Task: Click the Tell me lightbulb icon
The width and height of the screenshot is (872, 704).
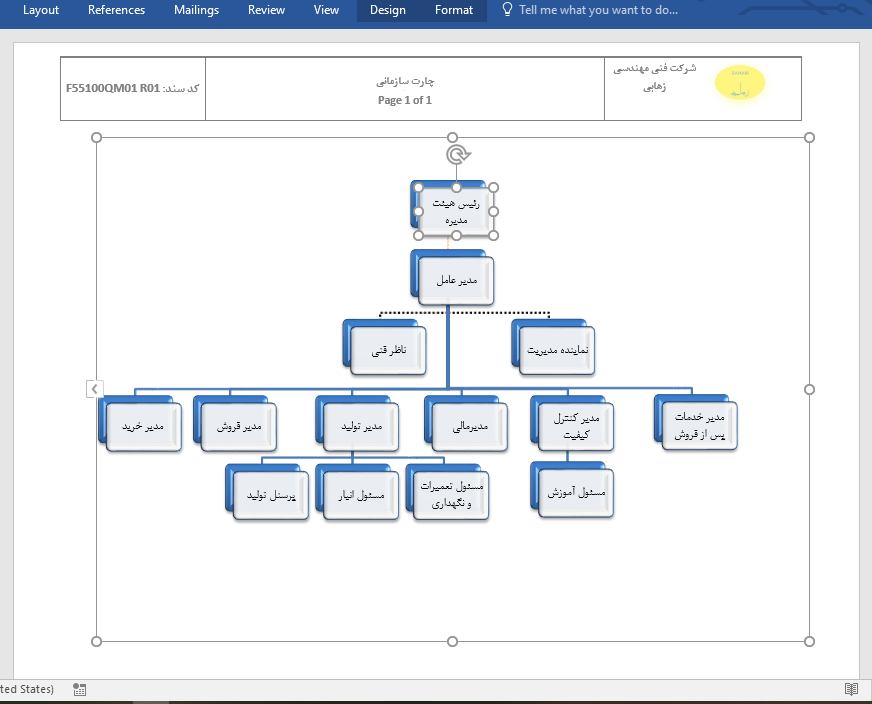Action: tap(507, 10)
